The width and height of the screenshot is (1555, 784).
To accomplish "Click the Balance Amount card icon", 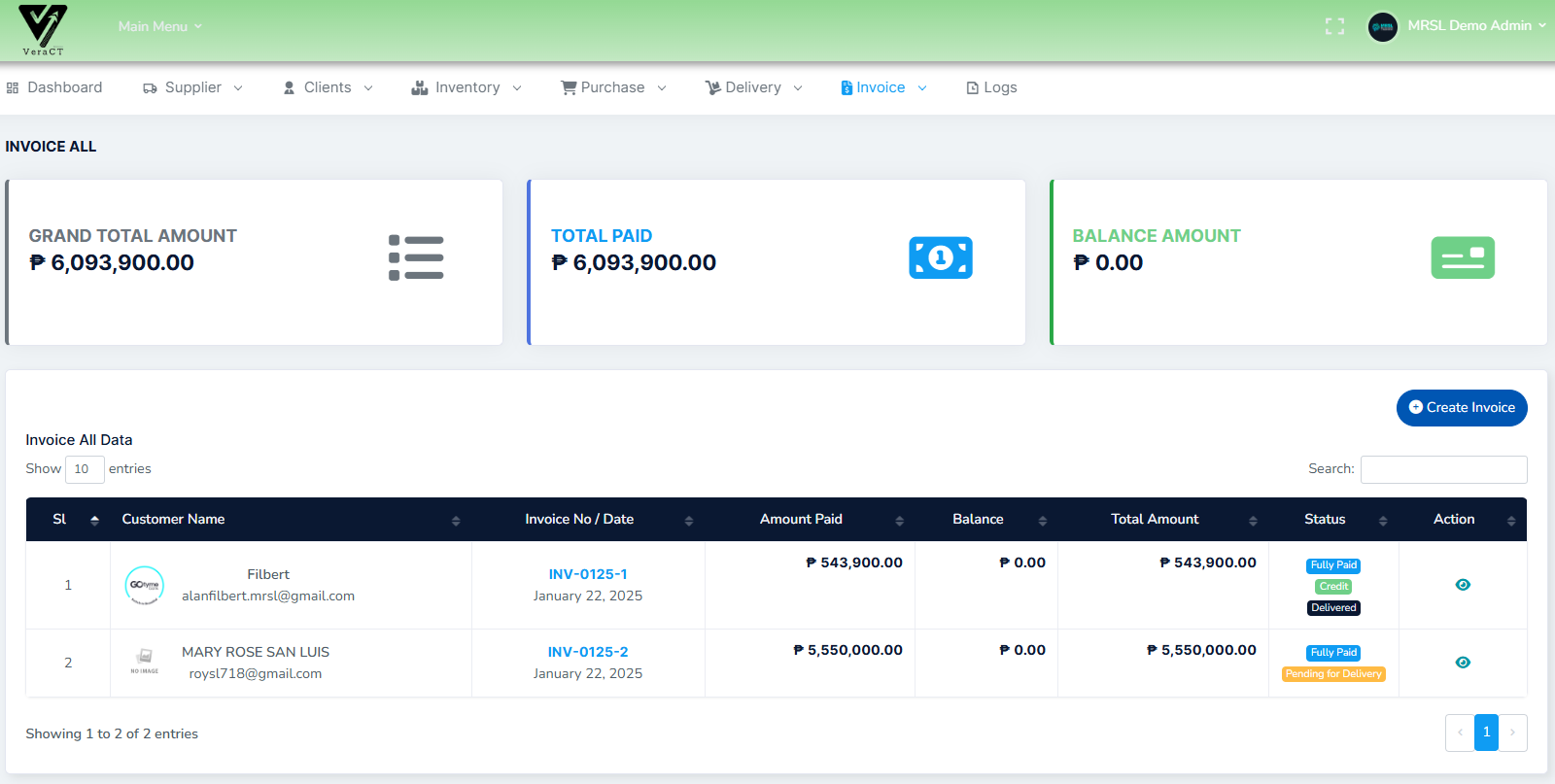I will pyautogui.click(x=1463, y=257).
